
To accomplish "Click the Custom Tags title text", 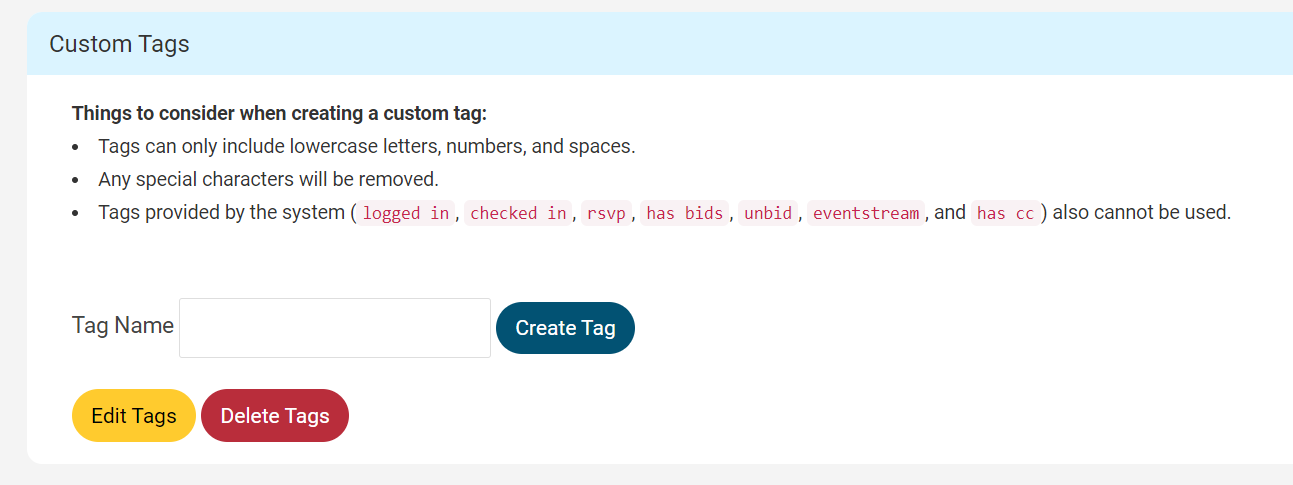I will [119, 44].
